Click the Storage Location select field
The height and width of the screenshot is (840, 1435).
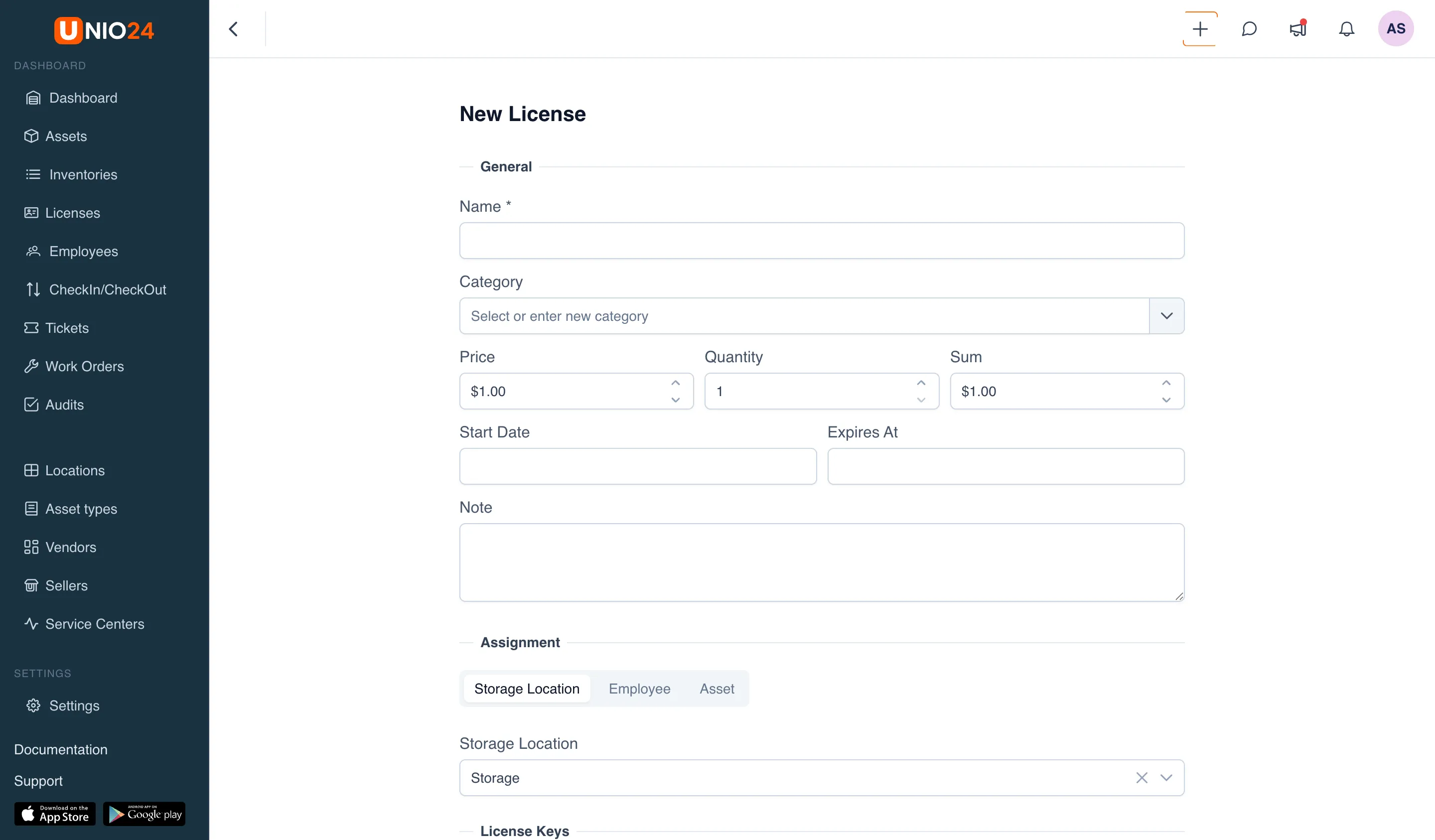pyautogui.click(x=822, y=778)
